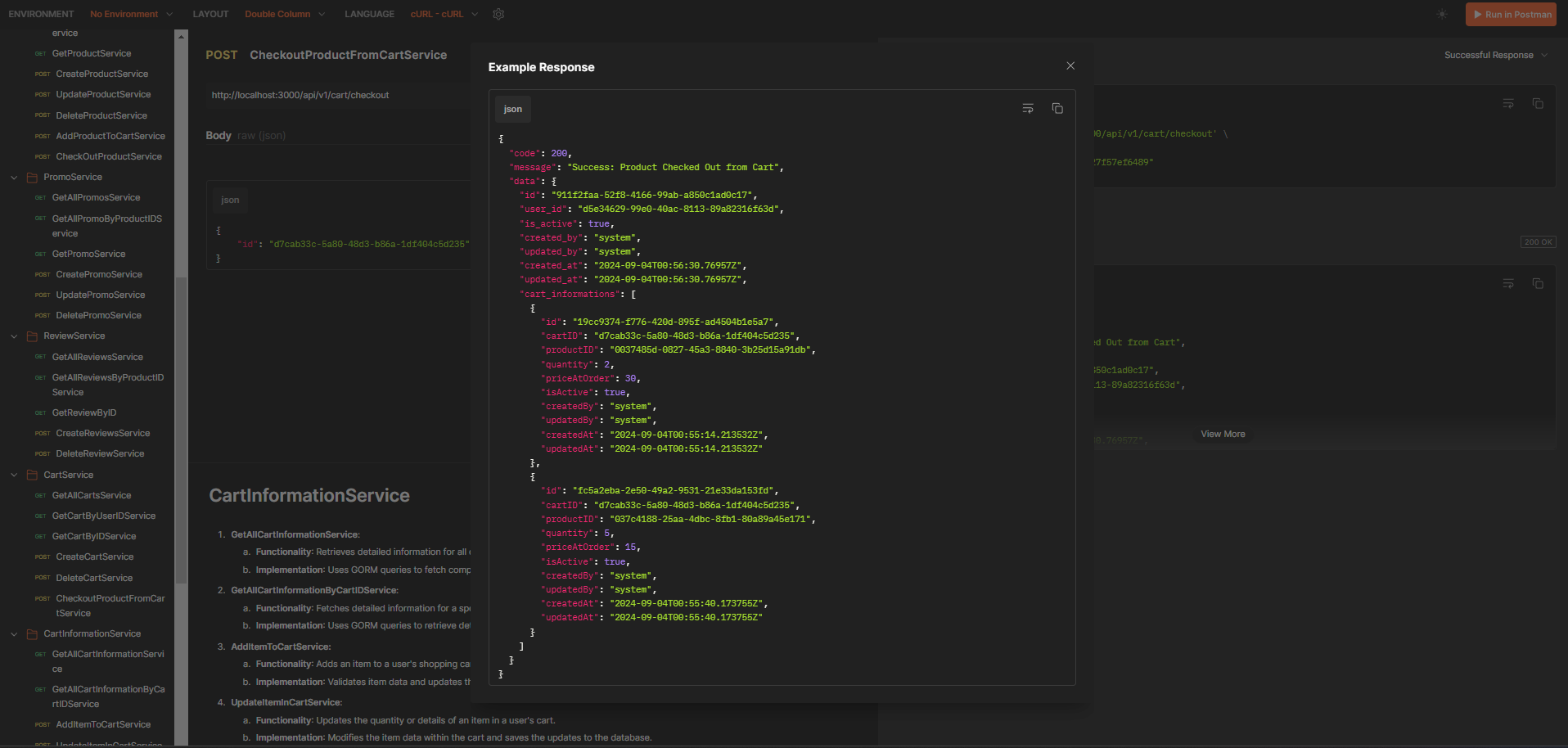Open GetAllCartInformationService request
The width and height of the screenshot is (1568, 748).
click(x=108, y=661)
